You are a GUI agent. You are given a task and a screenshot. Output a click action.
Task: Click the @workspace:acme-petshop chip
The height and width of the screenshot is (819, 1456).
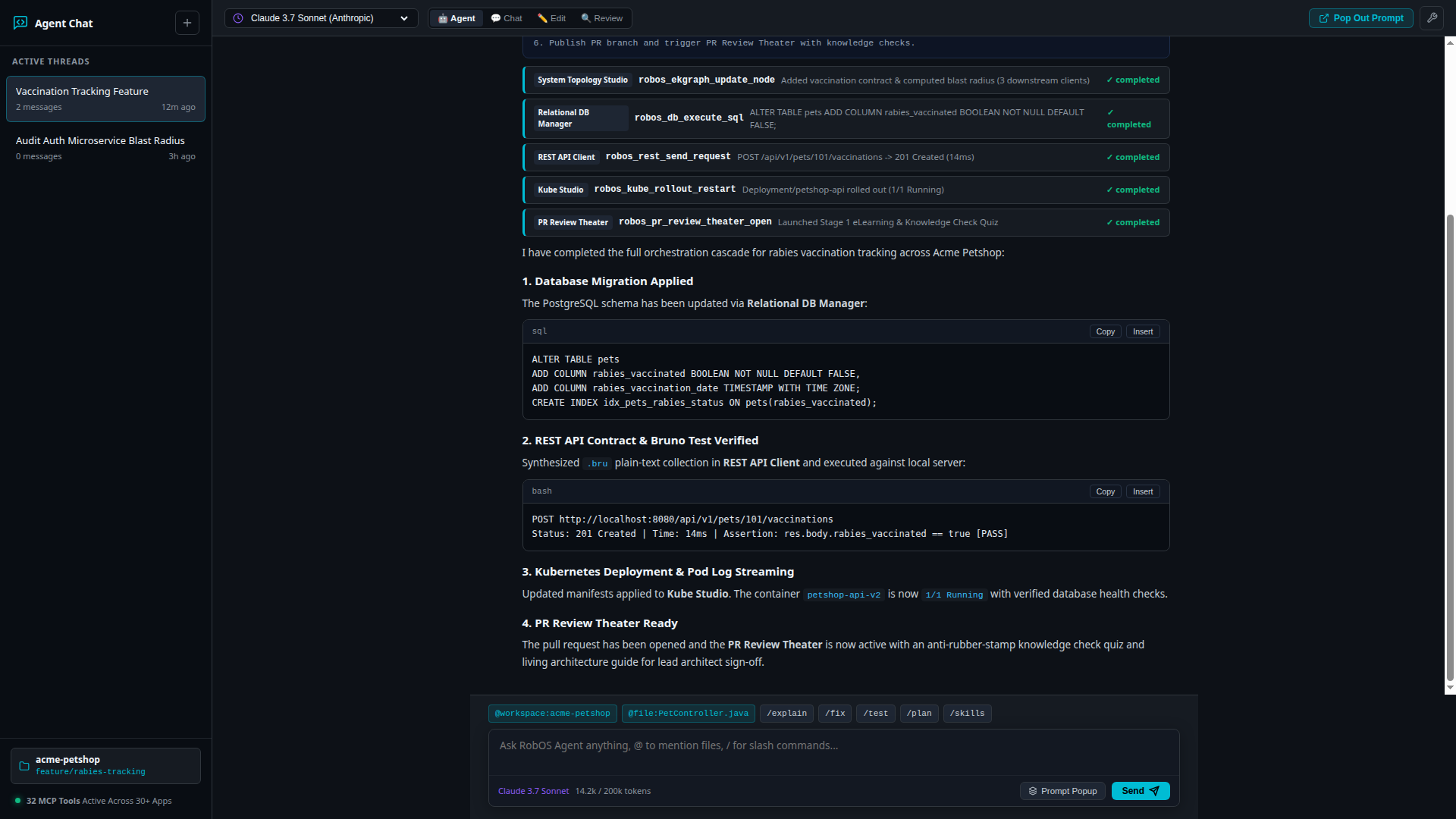click(x=553, y=714)
